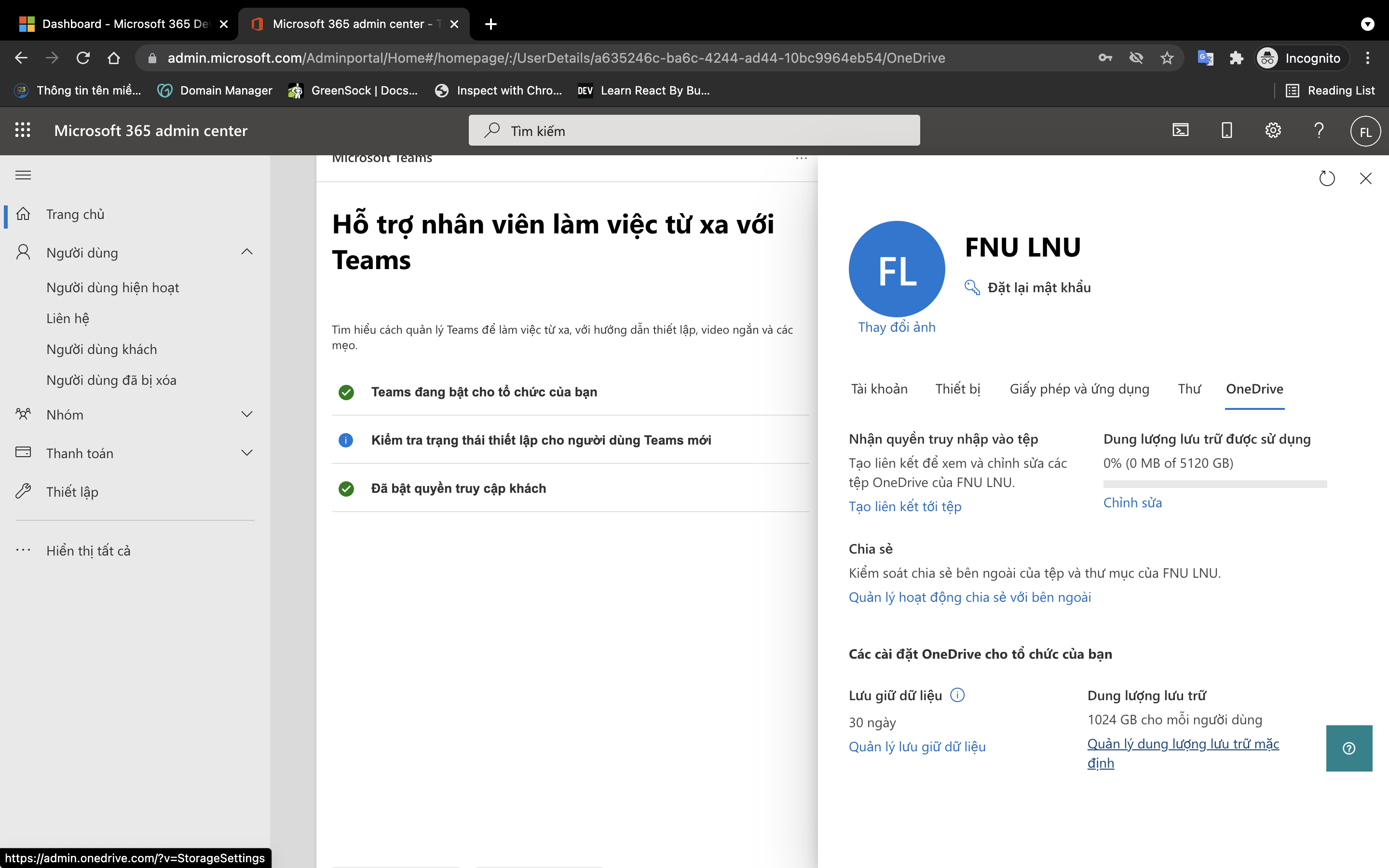Image resolution: width=1389 pixels, height=868 pixels.
Task: Open Quản lý lưu giữ dữ liệu
Action: 917,746
